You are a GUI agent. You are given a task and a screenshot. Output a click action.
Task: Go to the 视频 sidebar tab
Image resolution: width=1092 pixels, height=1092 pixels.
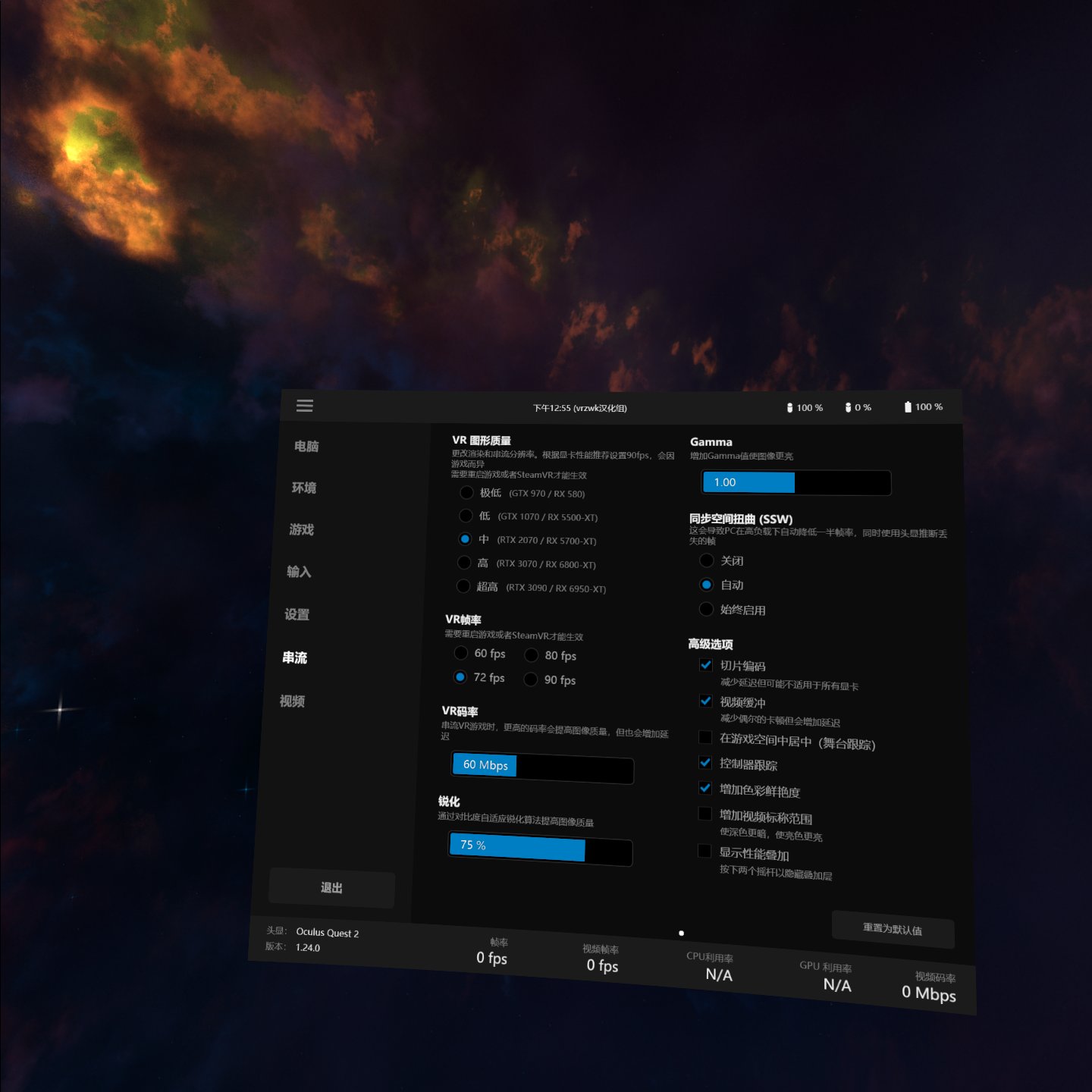pos(292,701)
